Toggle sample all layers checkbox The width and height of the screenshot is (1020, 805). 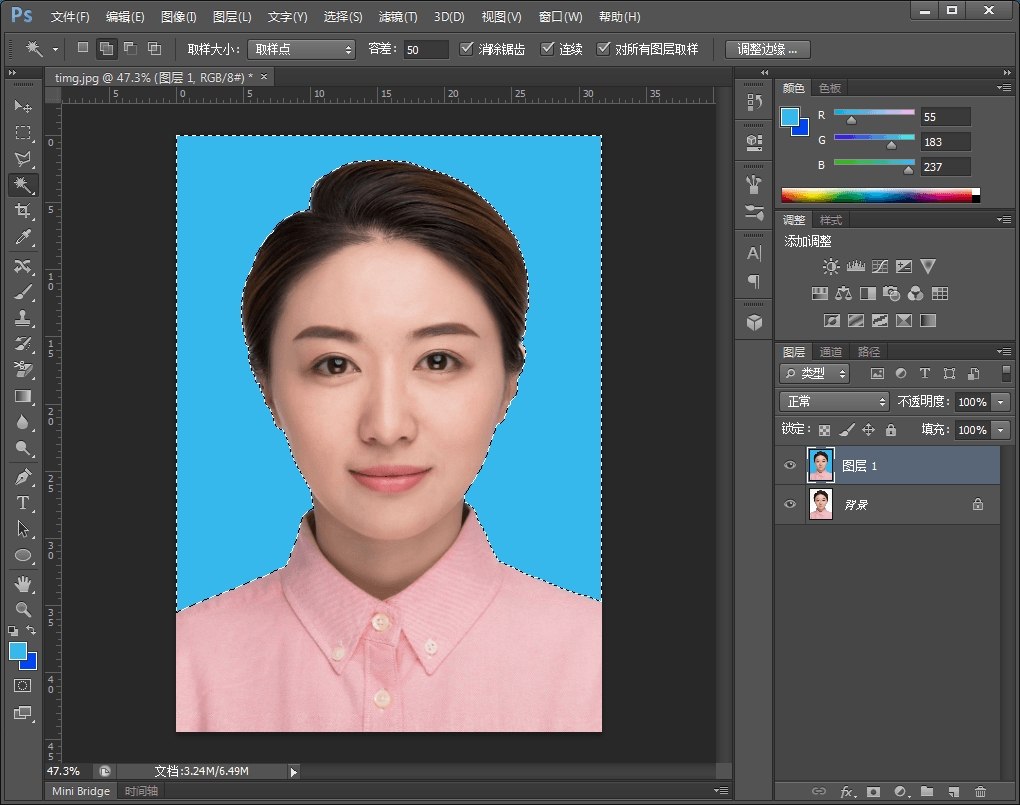point(604,49)
